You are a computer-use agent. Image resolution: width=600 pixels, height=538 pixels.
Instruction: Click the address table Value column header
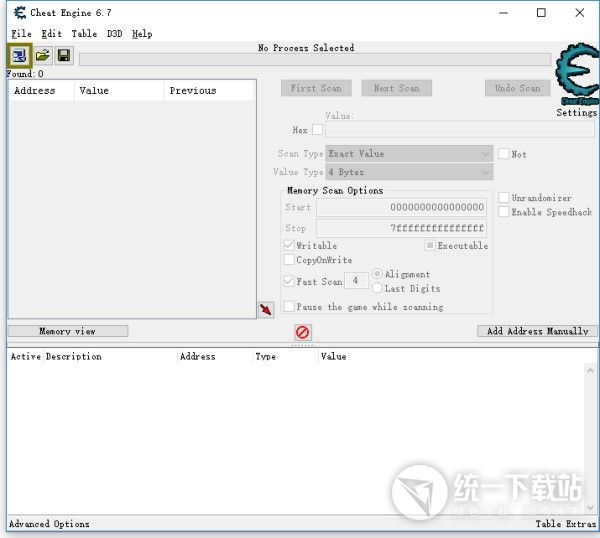click(334, 357)
